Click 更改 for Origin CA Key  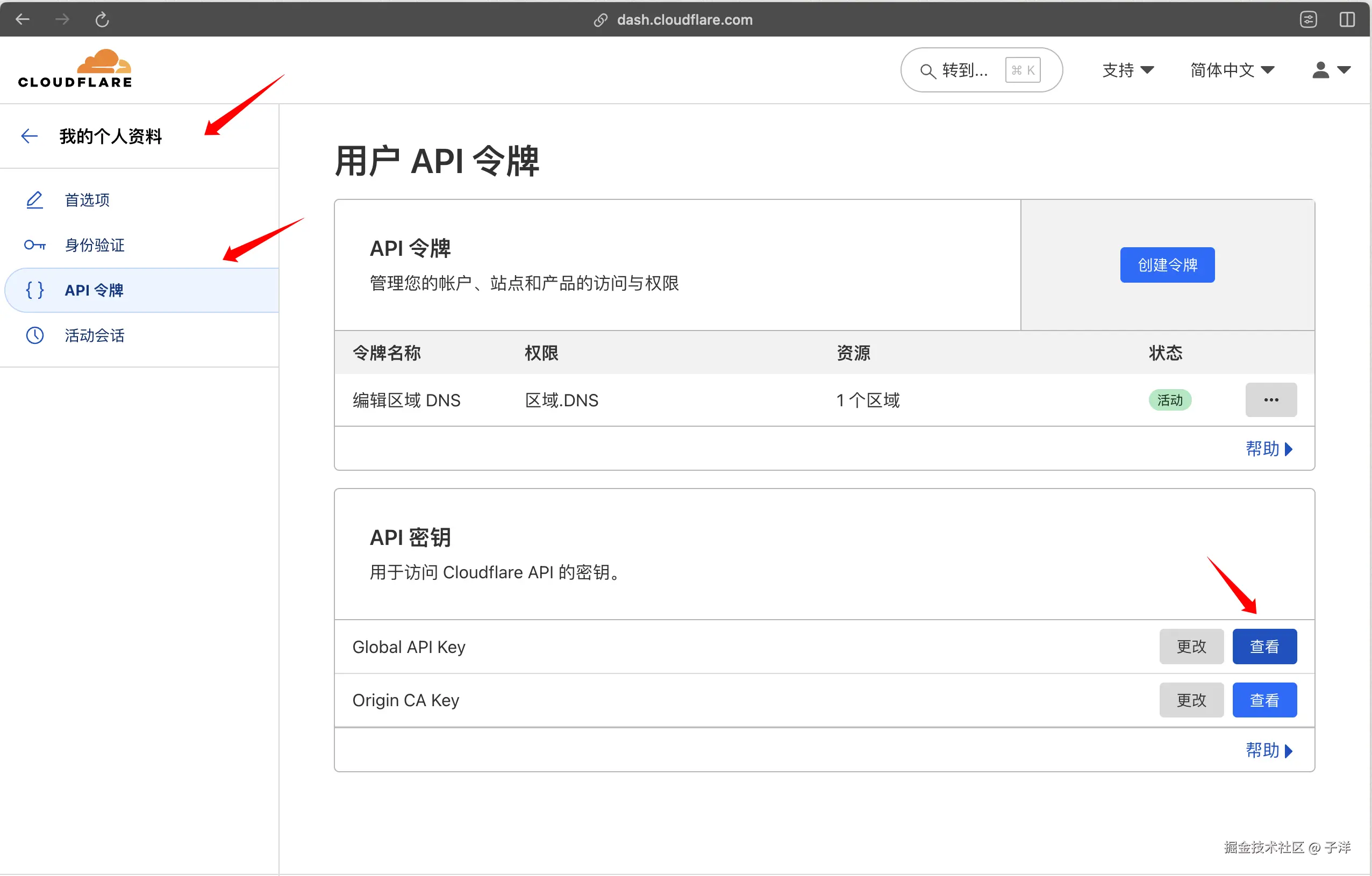(x=1191, y=700)
